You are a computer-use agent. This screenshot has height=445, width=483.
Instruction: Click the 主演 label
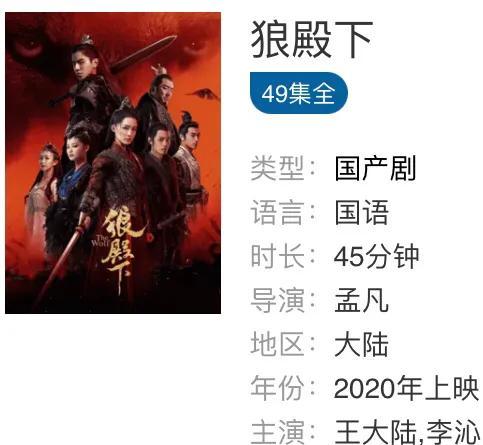point(277,432)
